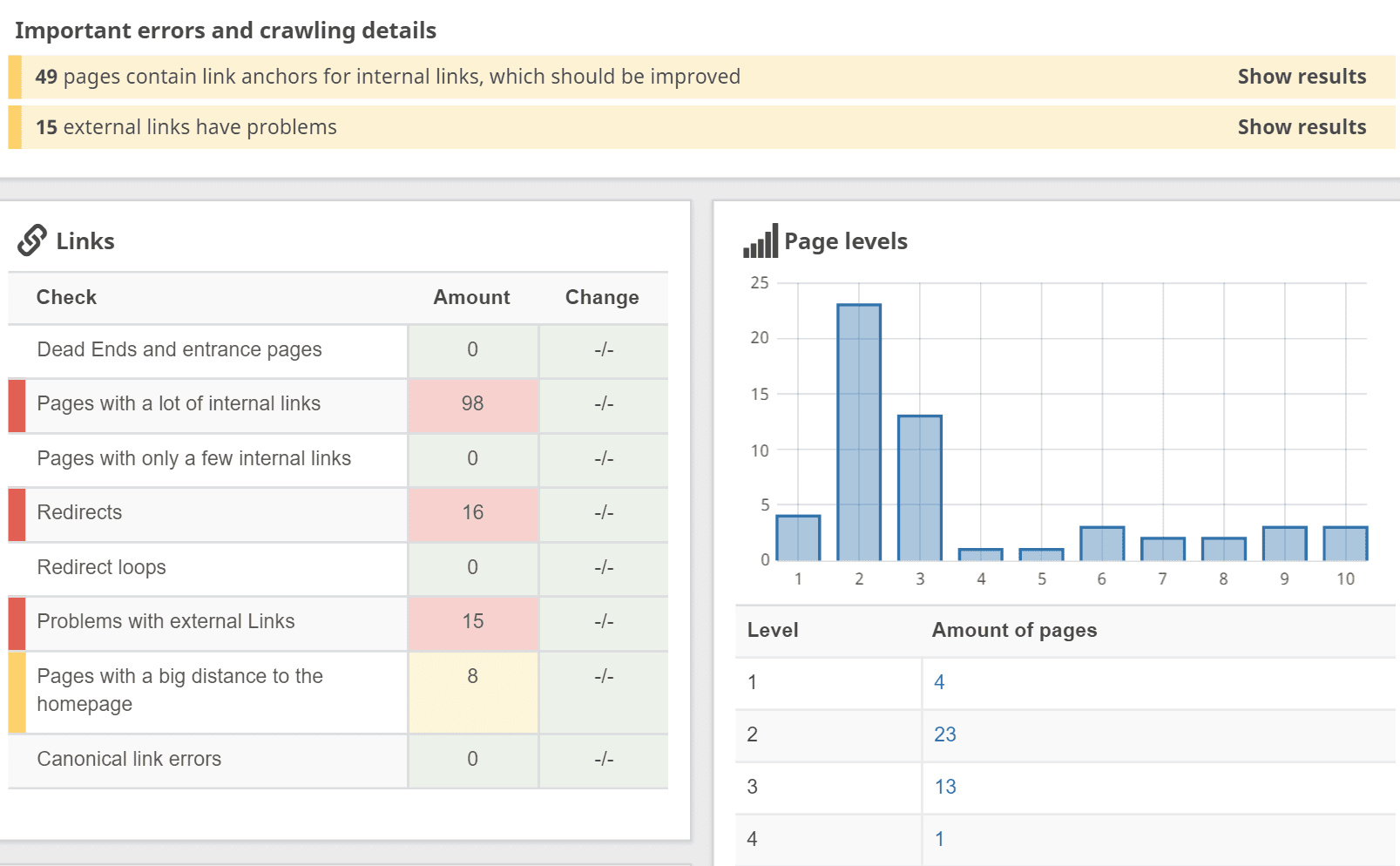Click the red marker beside Pages with a lot of internal links
Image resolution: width=1400 pixels, height=866 pixels.
pyautogui.click(x=16, y=404)
